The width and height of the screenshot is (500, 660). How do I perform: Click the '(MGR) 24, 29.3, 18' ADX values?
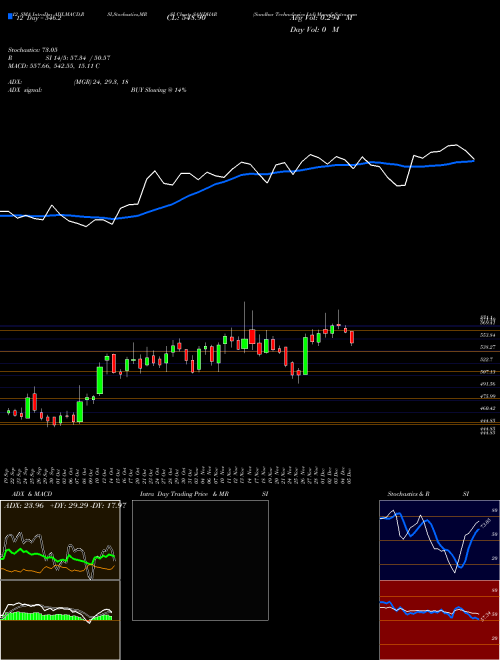pos(101,82)
